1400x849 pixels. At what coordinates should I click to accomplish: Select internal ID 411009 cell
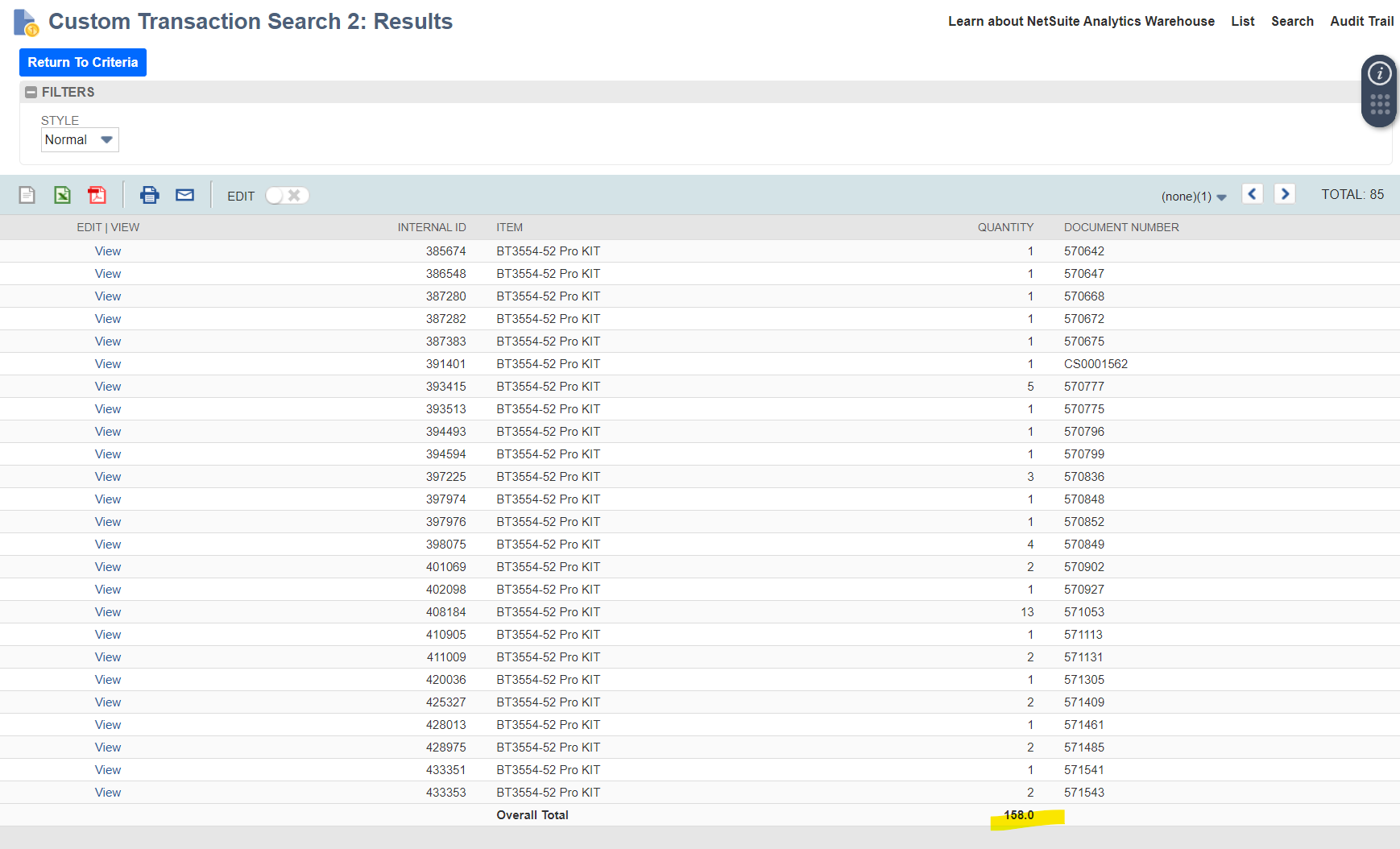click(446, 657)
